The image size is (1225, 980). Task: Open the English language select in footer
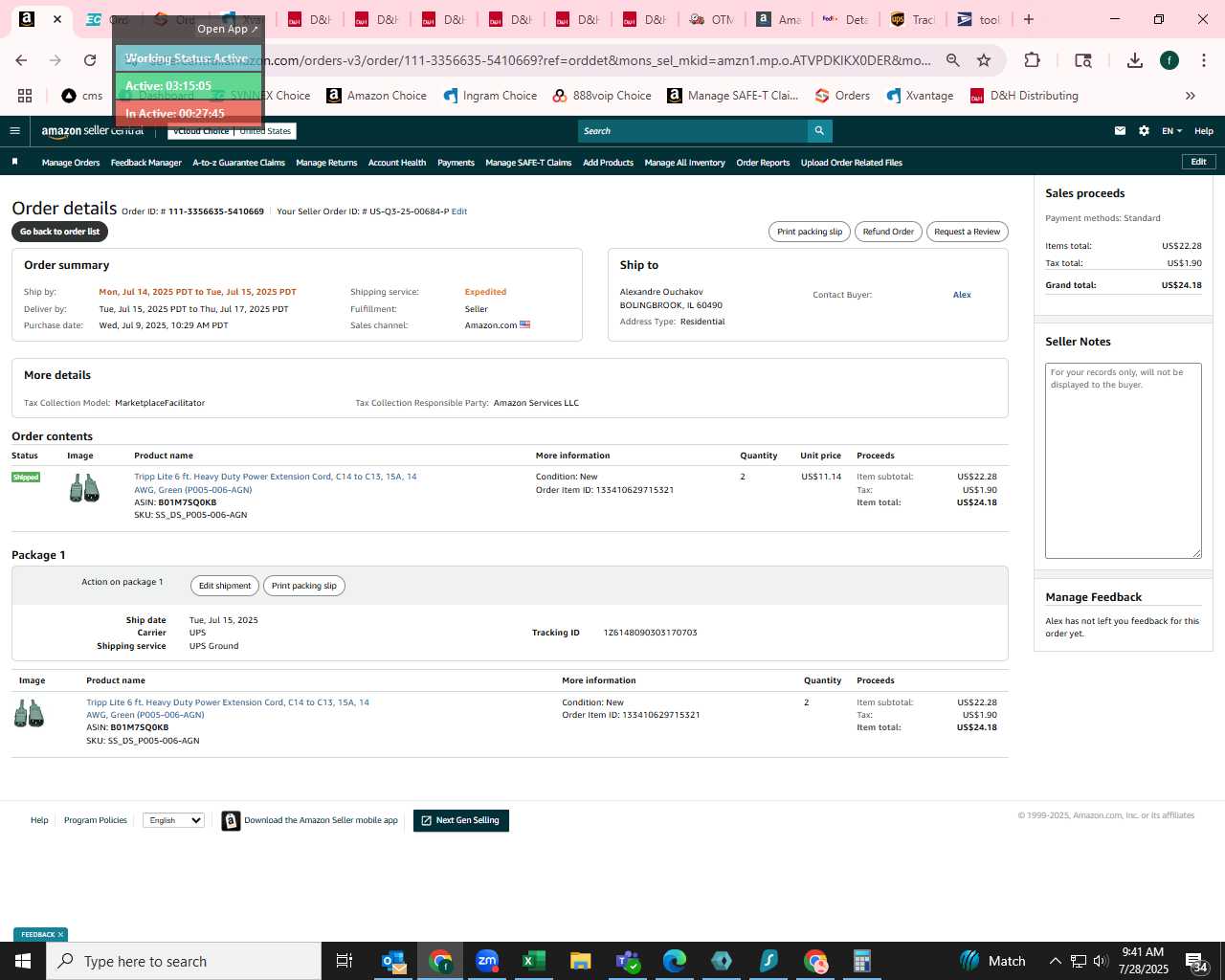pos(173,820)
